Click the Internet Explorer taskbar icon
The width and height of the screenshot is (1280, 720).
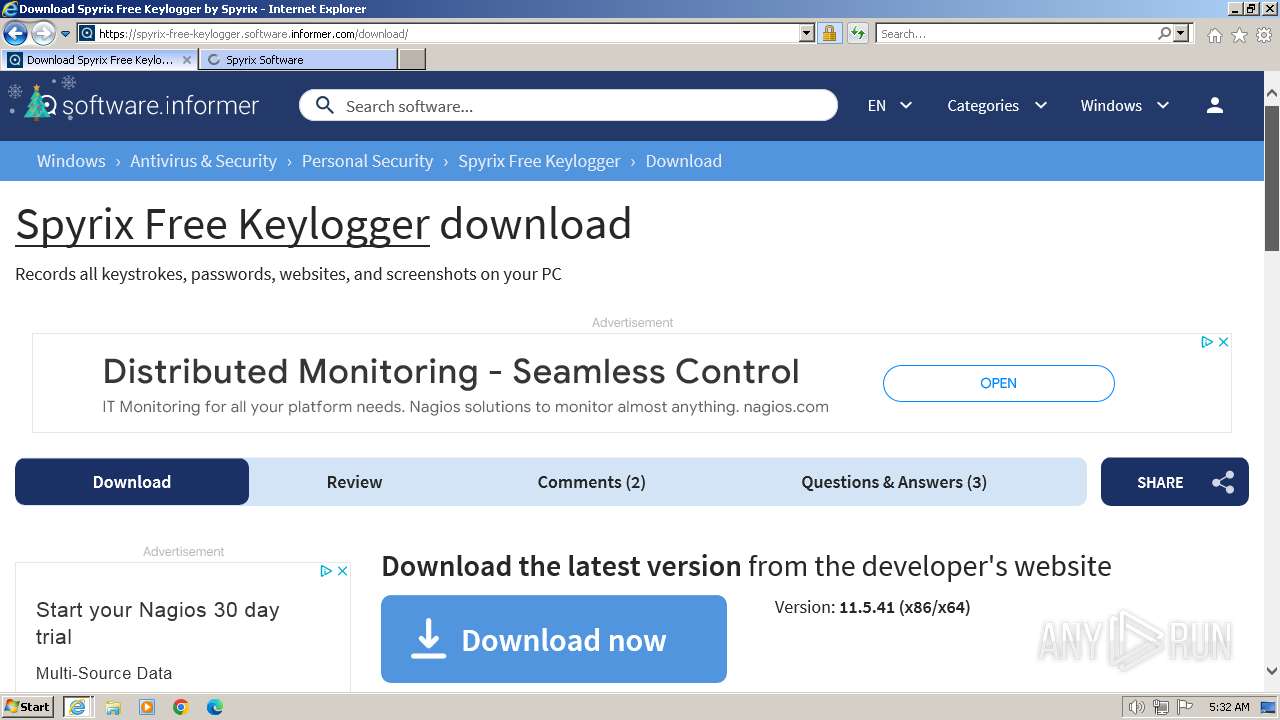(x=78, y=707)
